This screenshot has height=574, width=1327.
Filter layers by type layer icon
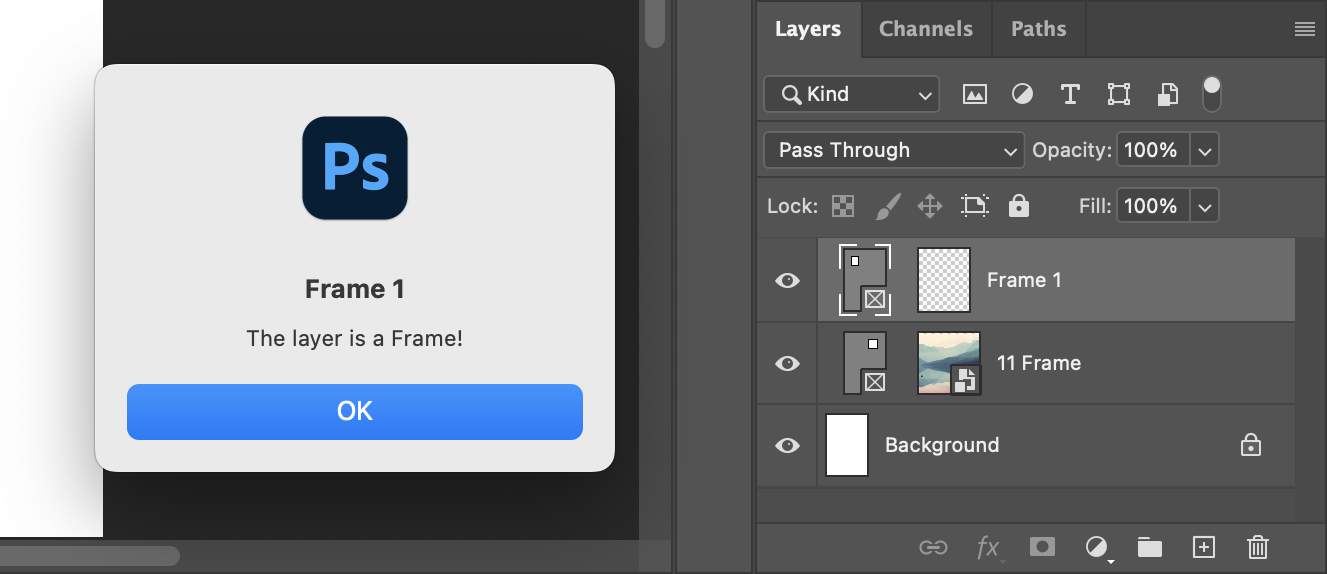coord(1070,94)
